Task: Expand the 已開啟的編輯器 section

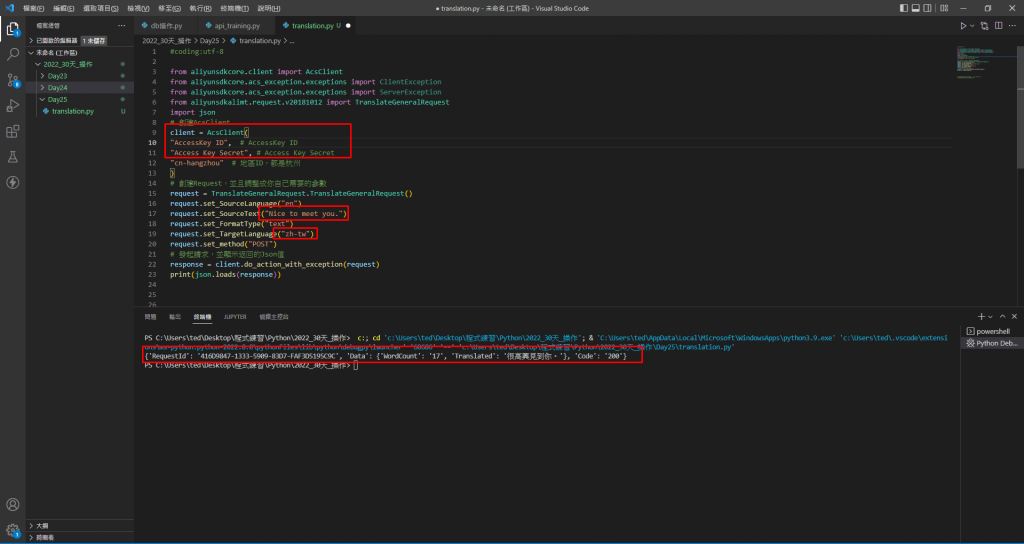Action: tap(80, 40)
